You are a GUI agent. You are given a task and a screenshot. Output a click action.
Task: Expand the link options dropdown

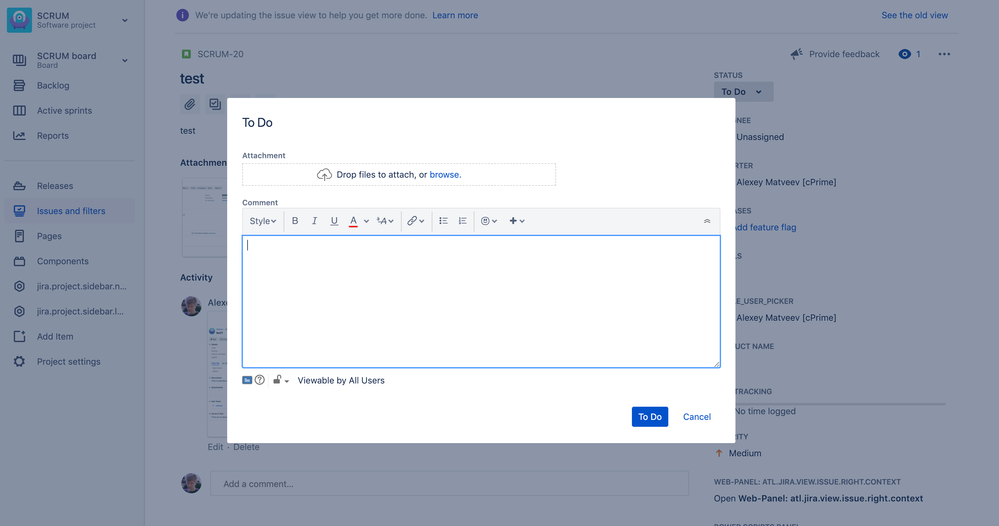(415, 221)
